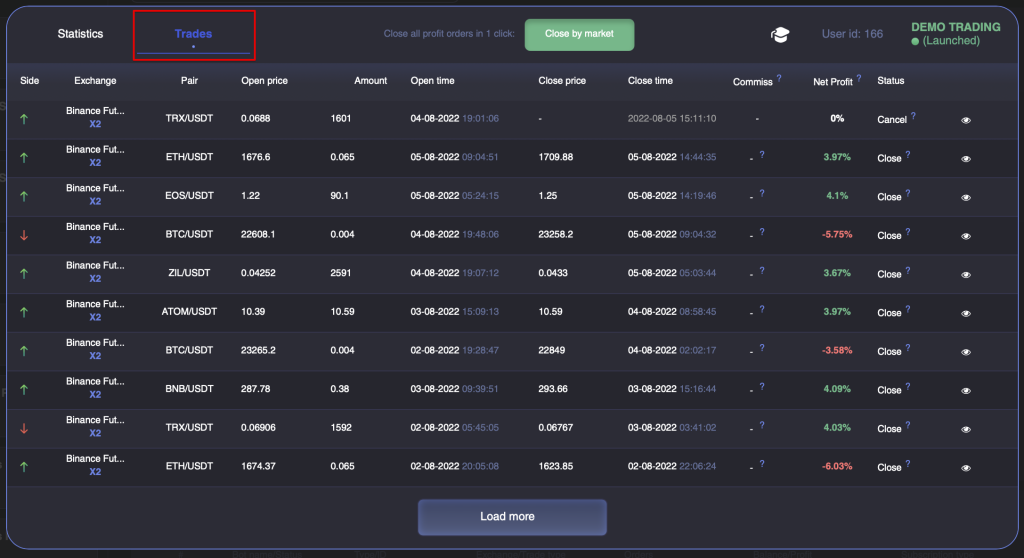Click the amount 90.1 cell

339,195
